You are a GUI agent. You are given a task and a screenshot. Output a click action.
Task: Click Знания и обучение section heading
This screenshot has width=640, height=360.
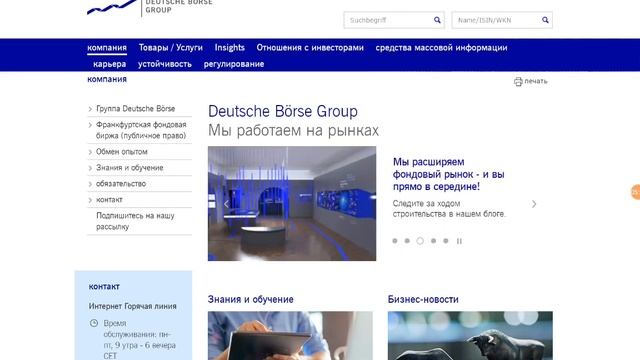click(250, 299)
